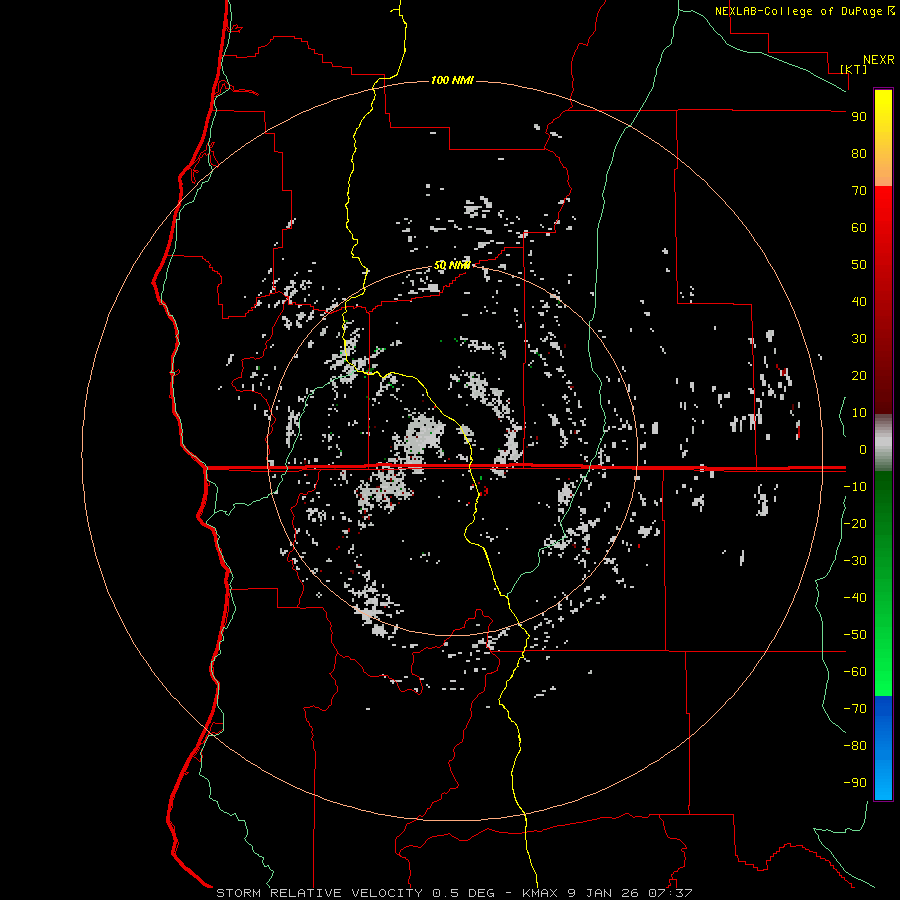
Task: Click the 60 value on velocity scale
Action: pos(859,228)
